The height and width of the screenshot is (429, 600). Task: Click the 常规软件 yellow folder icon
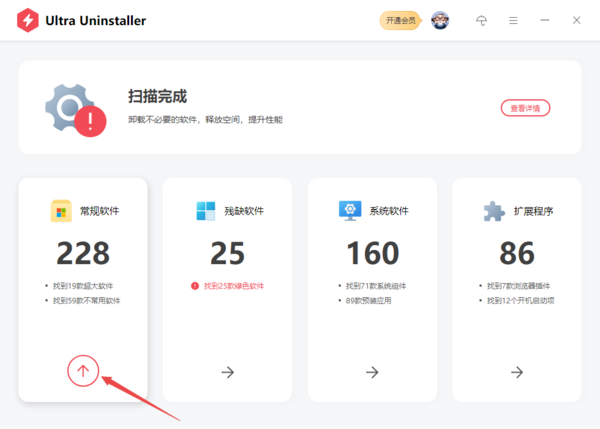pyautogui.click(x=62, y=211)
